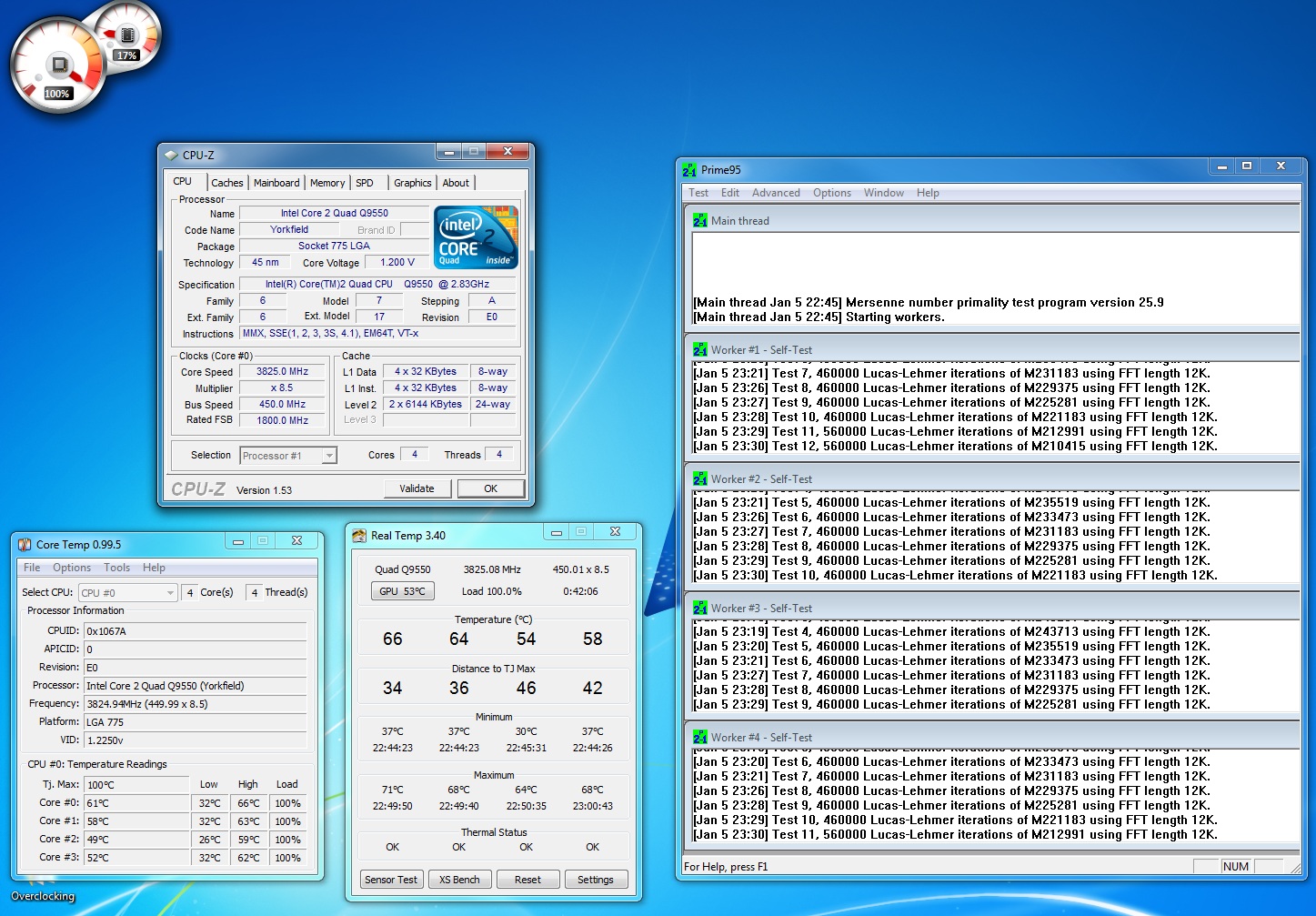Image resolution: width=1316 pixels, height=916 pixels.
Task: Click Core Temp VID field 1.2250v
Action: click(x=197, y=740)
